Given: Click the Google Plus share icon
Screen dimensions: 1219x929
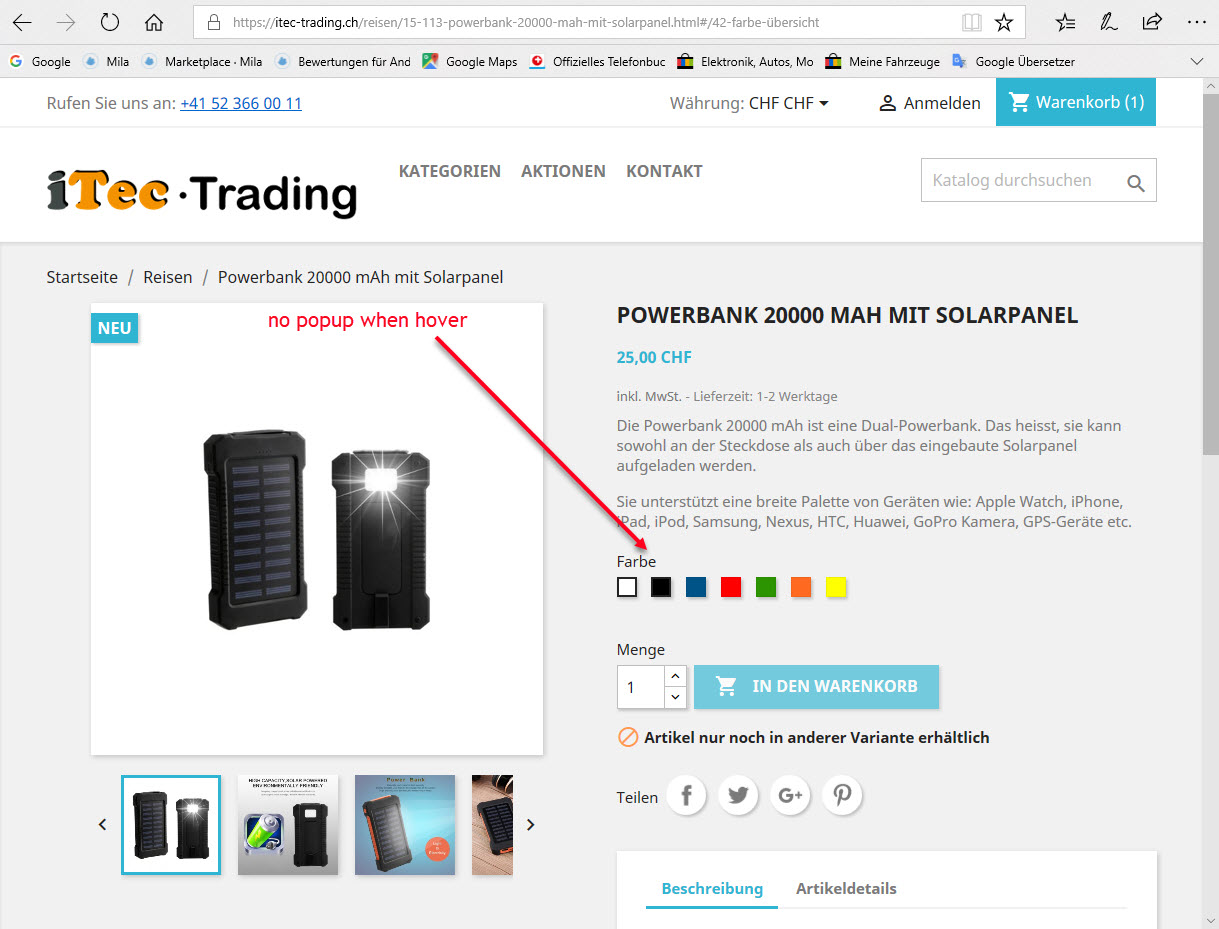Looking at the screenshot, I should pos(790,796).
